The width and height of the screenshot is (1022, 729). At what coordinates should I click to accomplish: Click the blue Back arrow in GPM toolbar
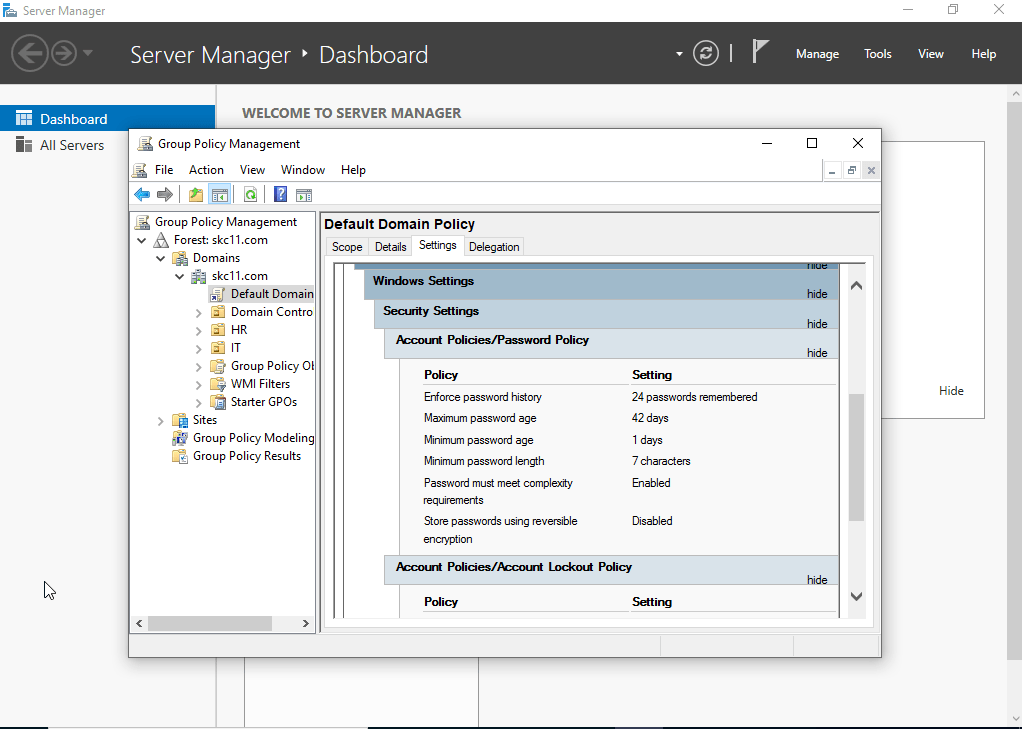tap(142, 195)
